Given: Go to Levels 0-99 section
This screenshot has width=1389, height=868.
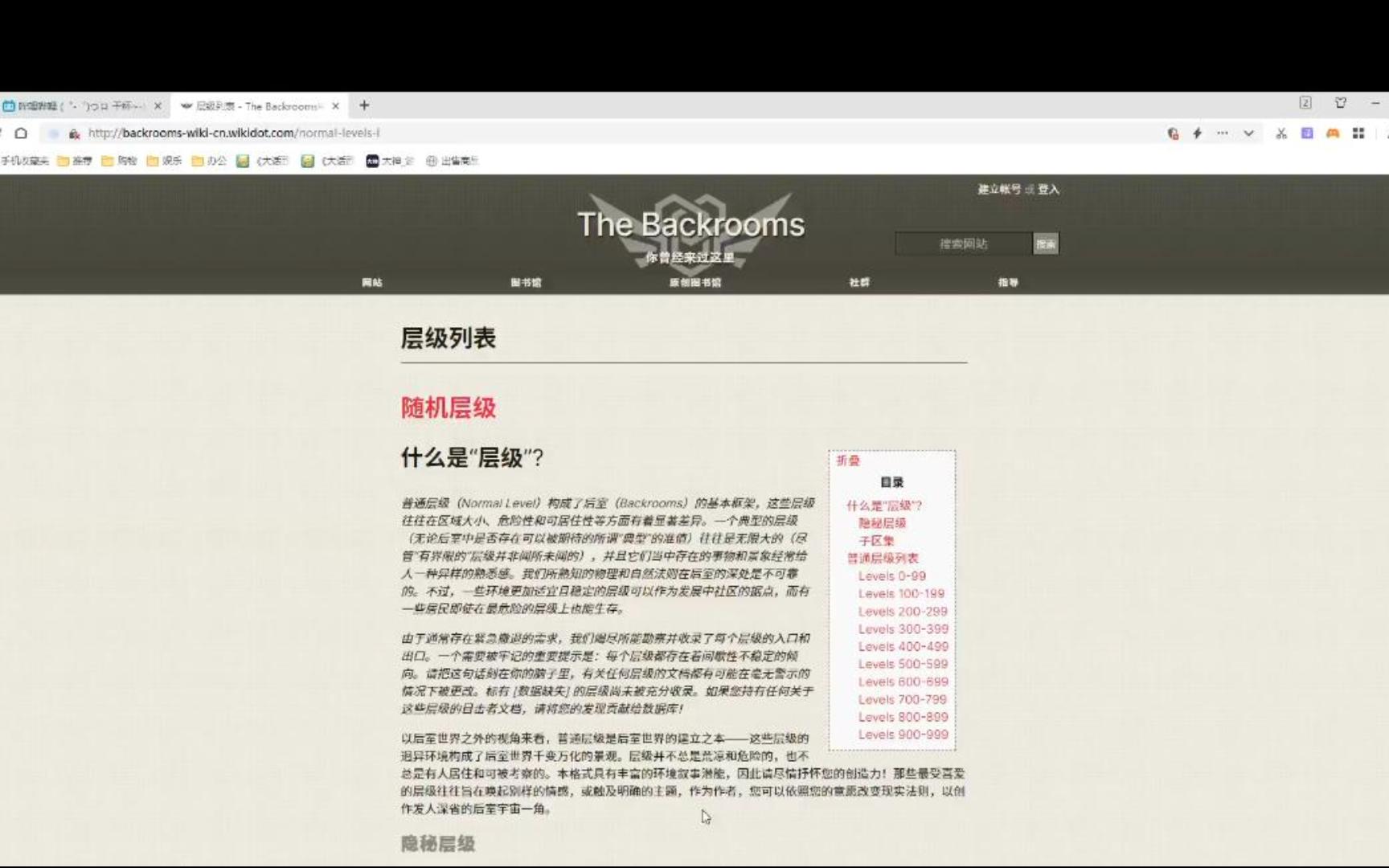Looking at the screenshot, I should point(892,576).
